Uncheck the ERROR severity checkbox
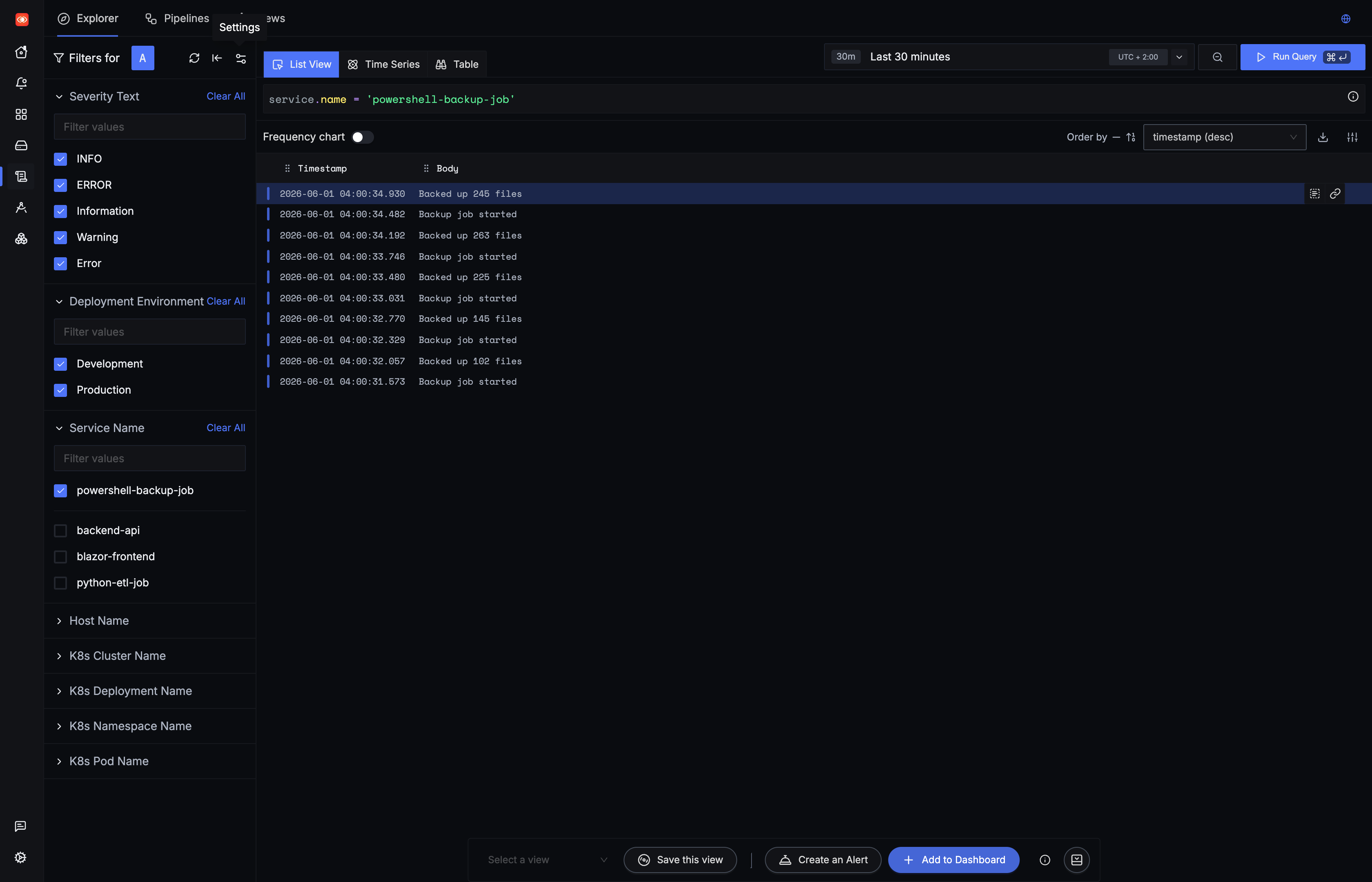The width and height of the screenshot is (1372, 882). tap(60, 185)
